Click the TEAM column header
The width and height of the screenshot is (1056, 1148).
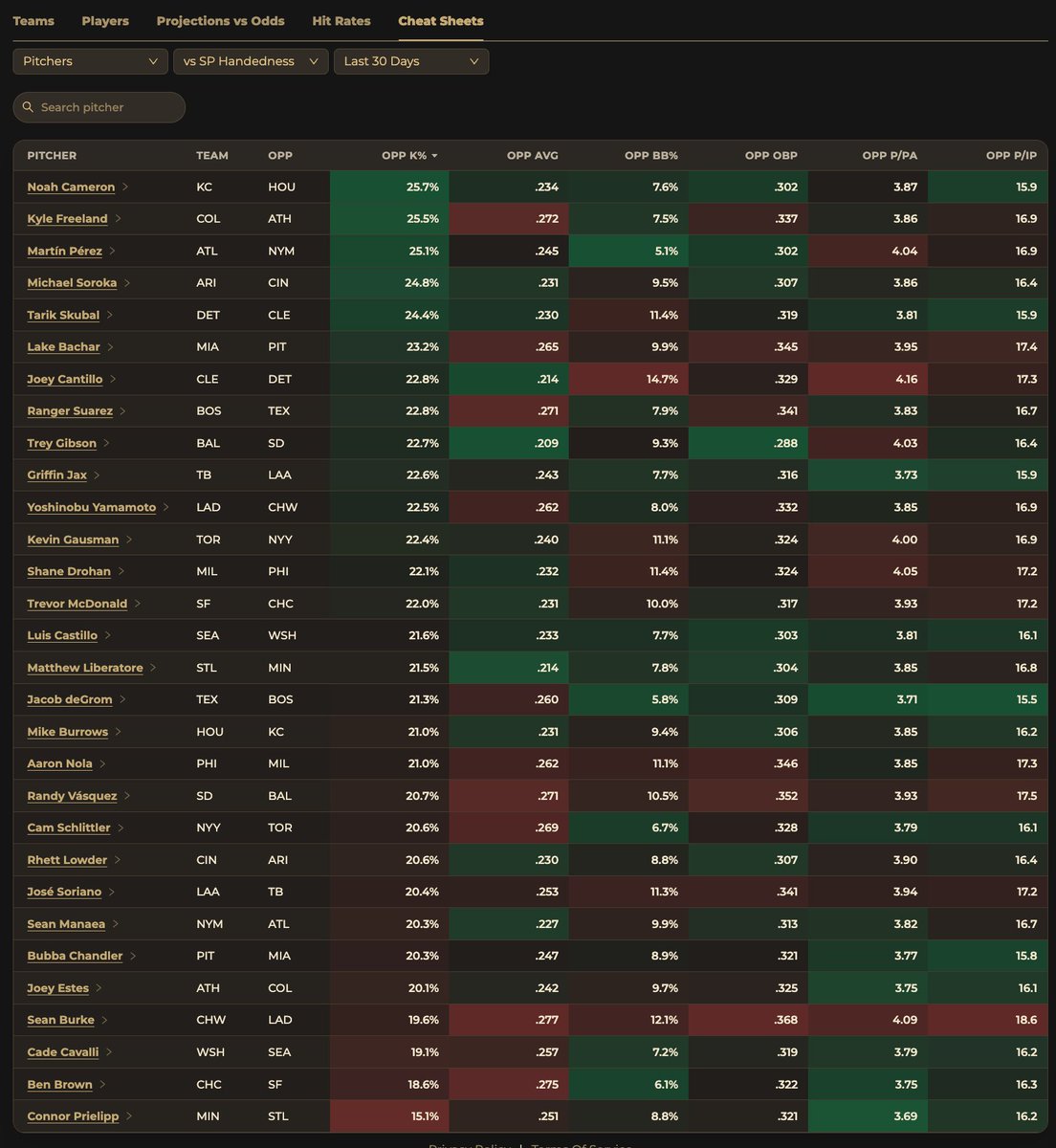point(212,156)
